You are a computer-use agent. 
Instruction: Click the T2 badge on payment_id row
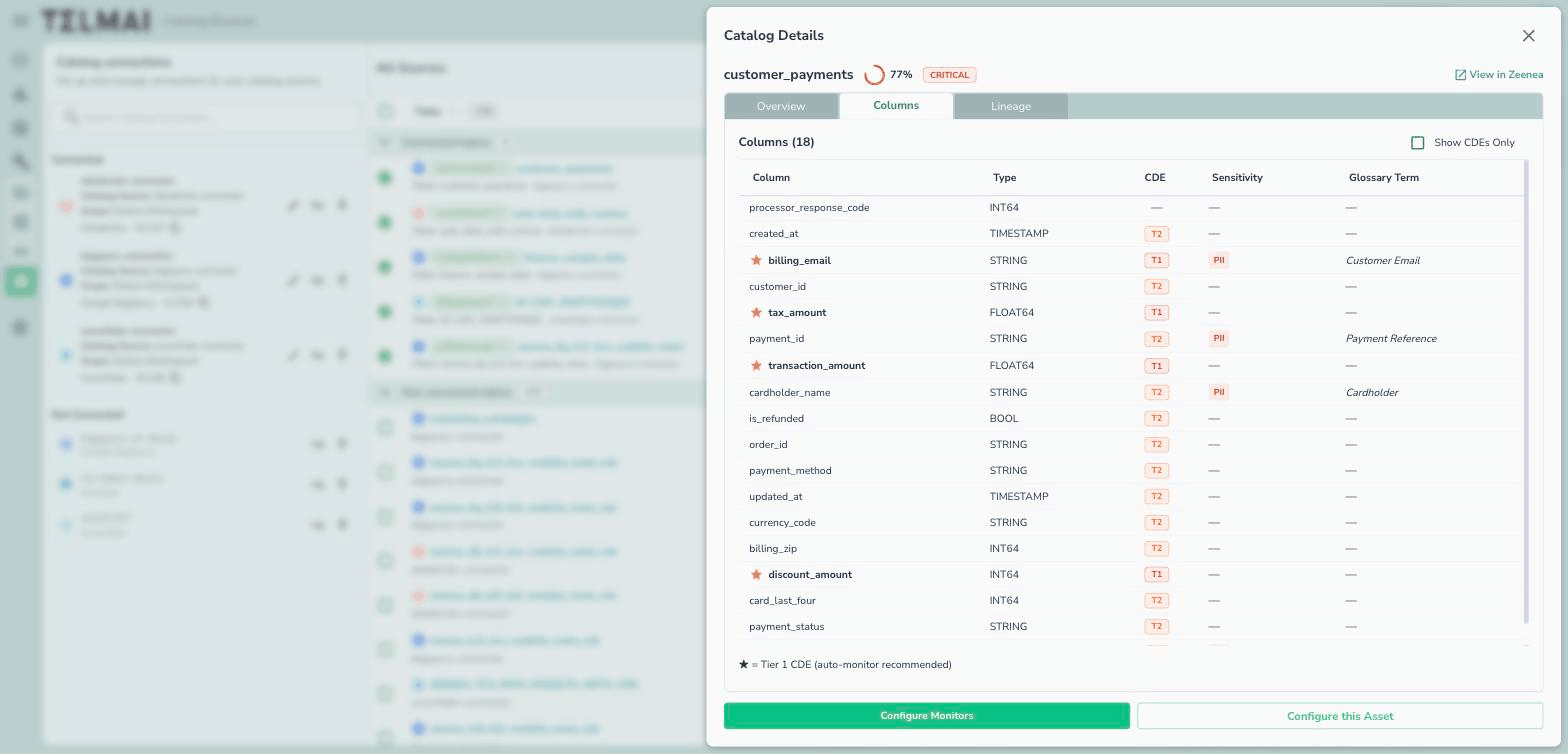point(1156,339)
